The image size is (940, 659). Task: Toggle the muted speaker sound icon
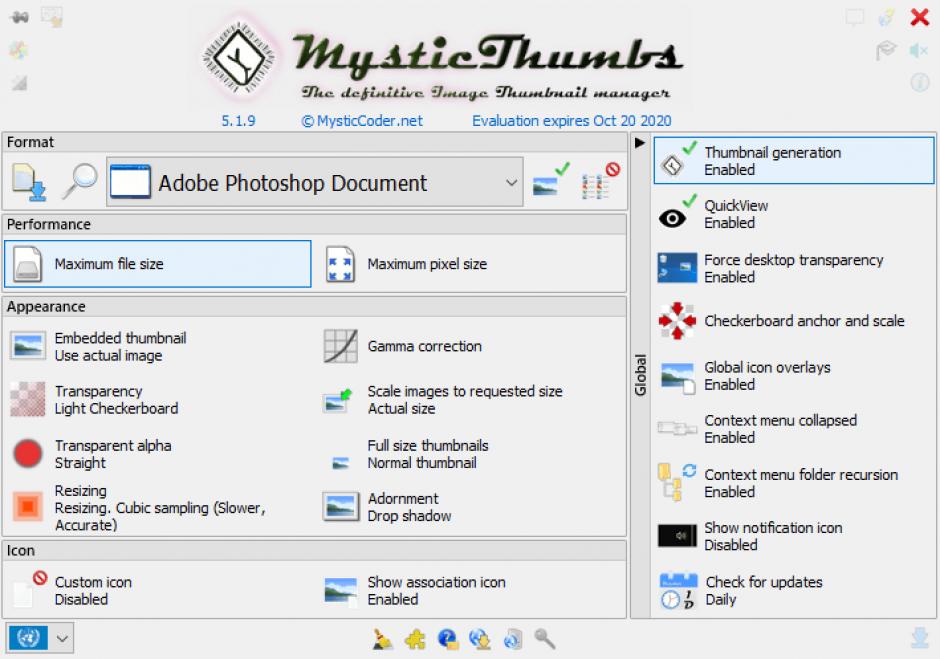coord(918,50)
